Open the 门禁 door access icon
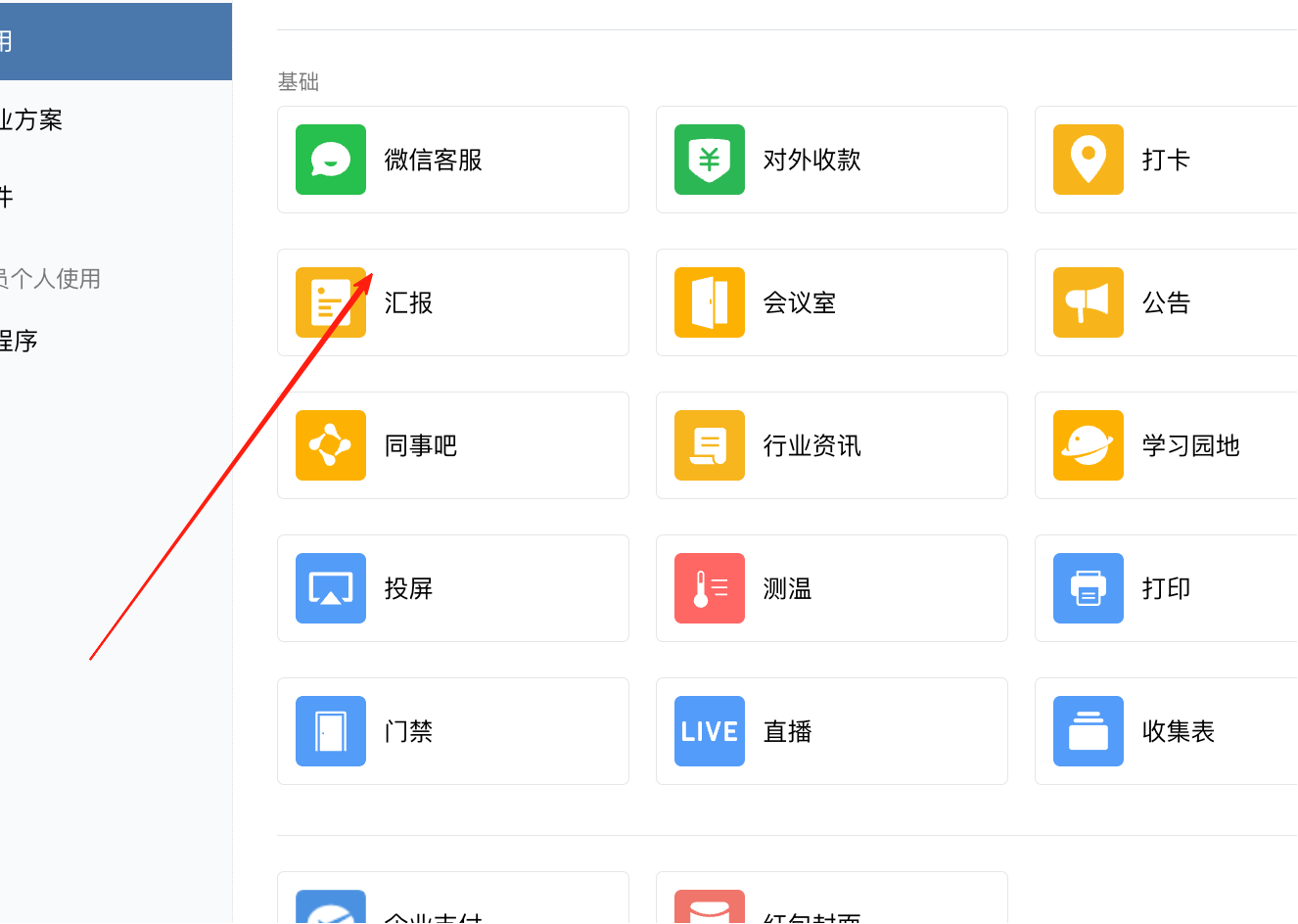The image size is (1298, 924). click(x=331, y=731)
